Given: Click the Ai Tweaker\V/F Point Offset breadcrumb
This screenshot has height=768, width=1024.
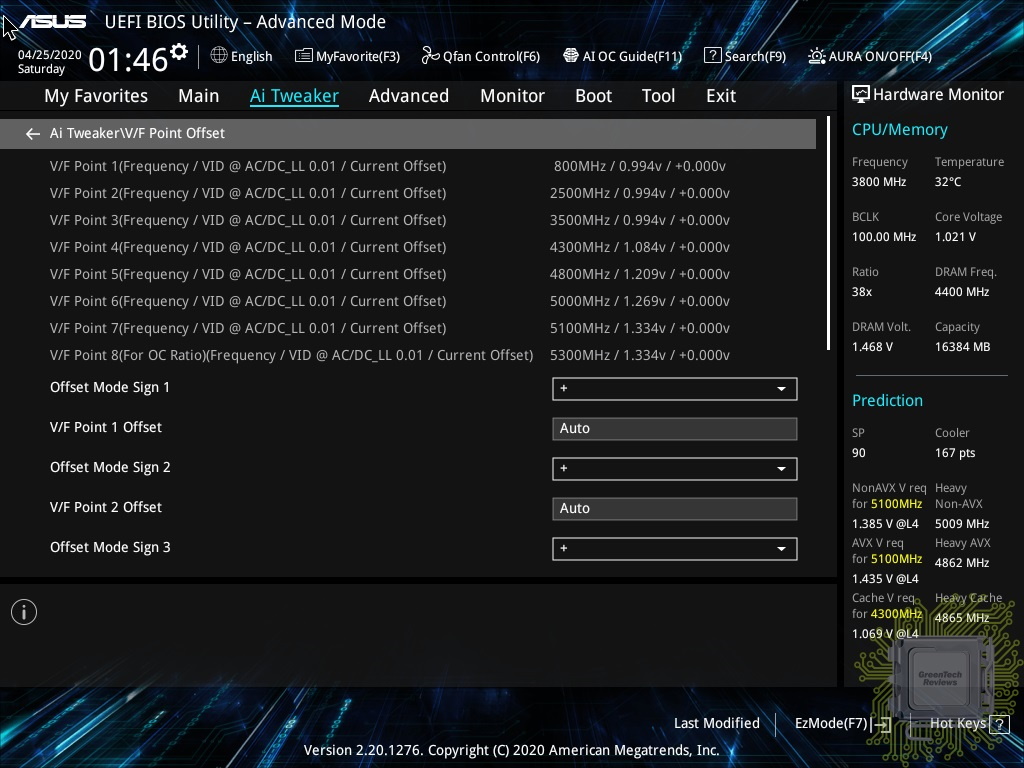Looking at the screenshot, I should click(x=137, y=133).
